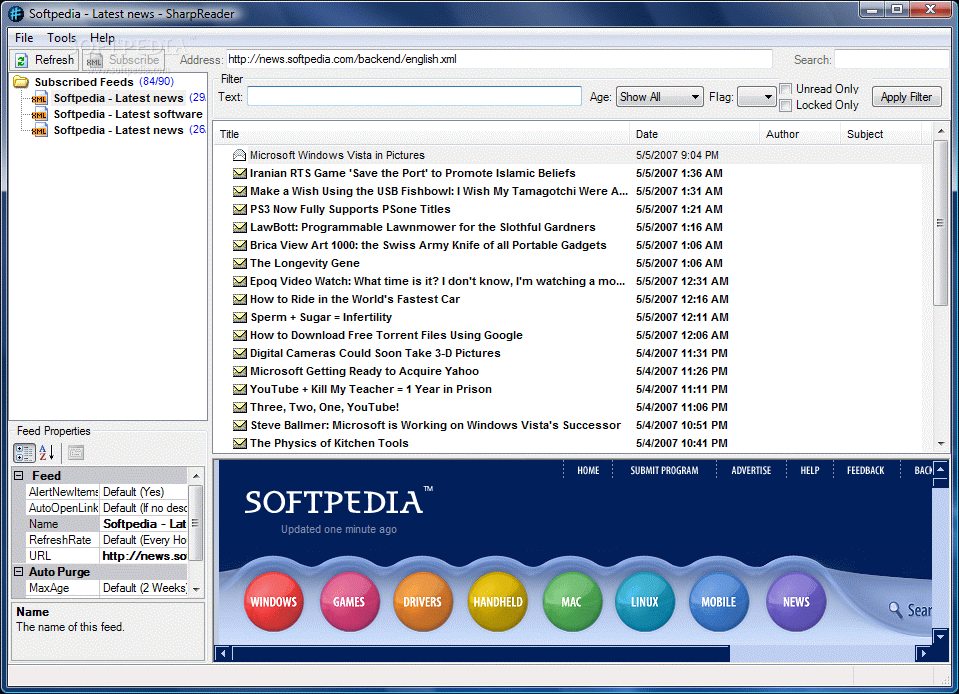Screen dimensions: 959x694
Task: Click the pink GAMES category bubble
Action: [349, 602]
